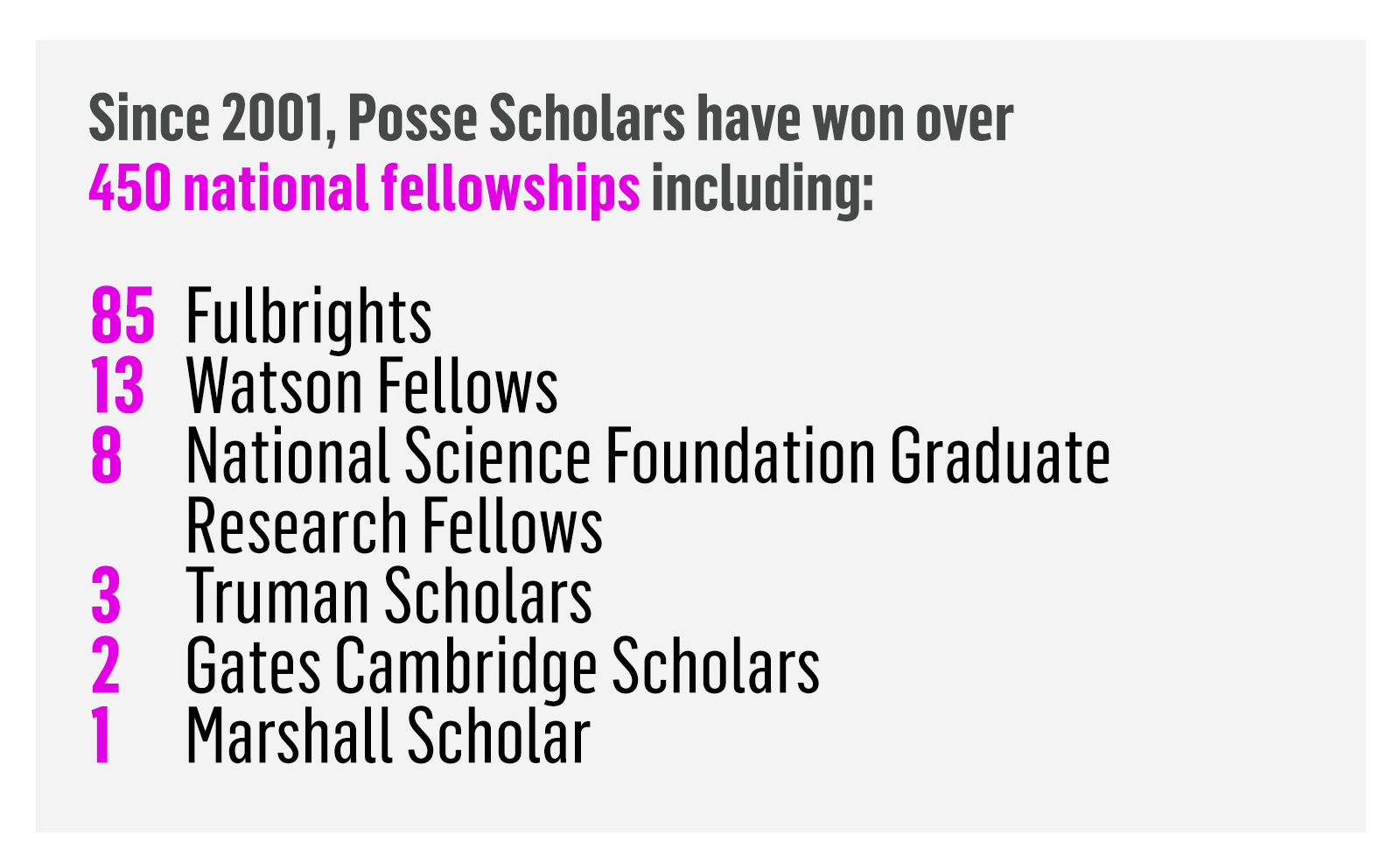This screenshot has height=863, width=1400.
Task: Click the pink number 85
Action: point(122,315)
